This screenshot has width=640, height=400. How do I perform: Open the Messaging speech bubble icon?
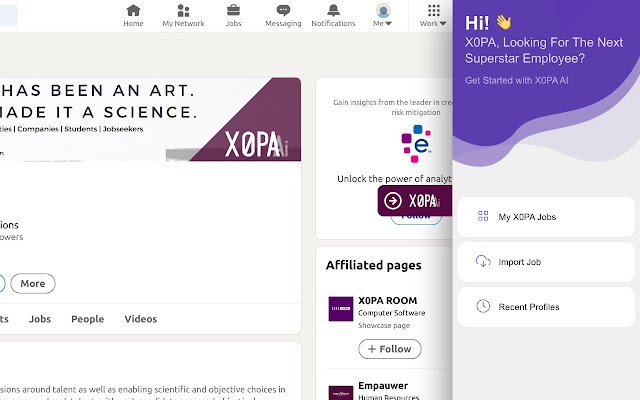coord(283,10)
